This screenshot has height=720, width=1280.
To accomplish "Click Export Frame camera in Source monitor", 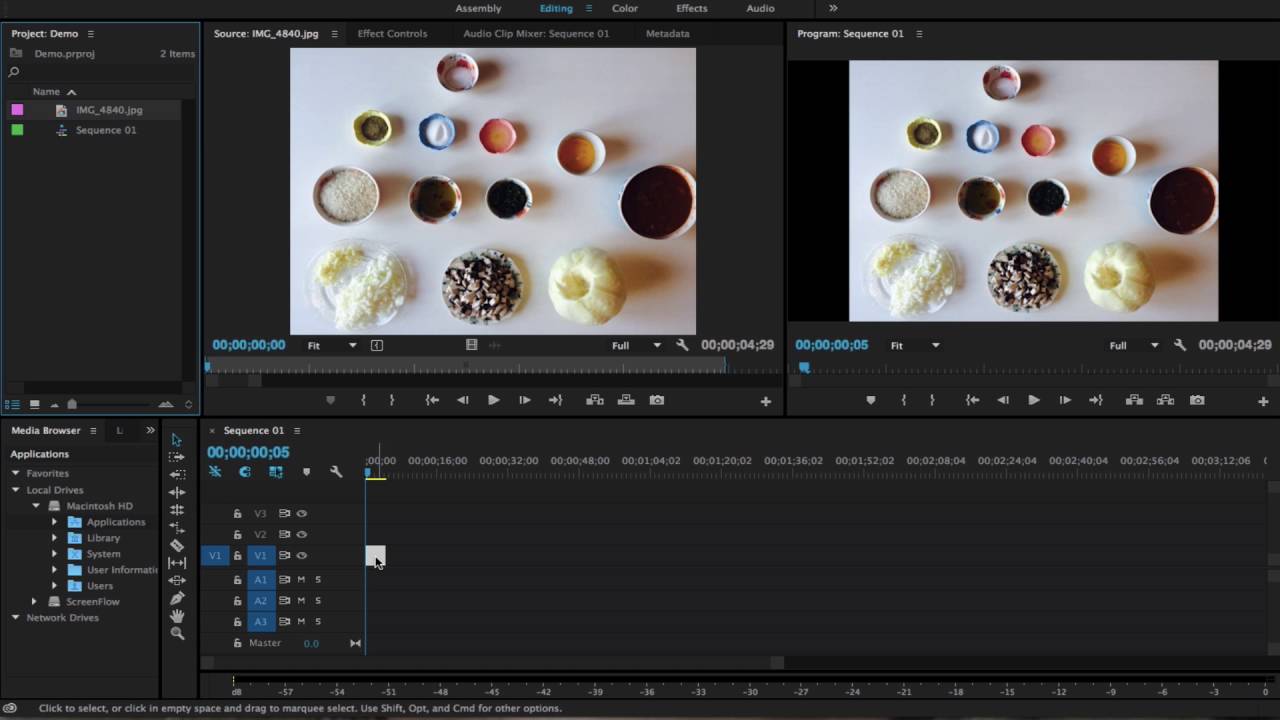I will 656,400.
